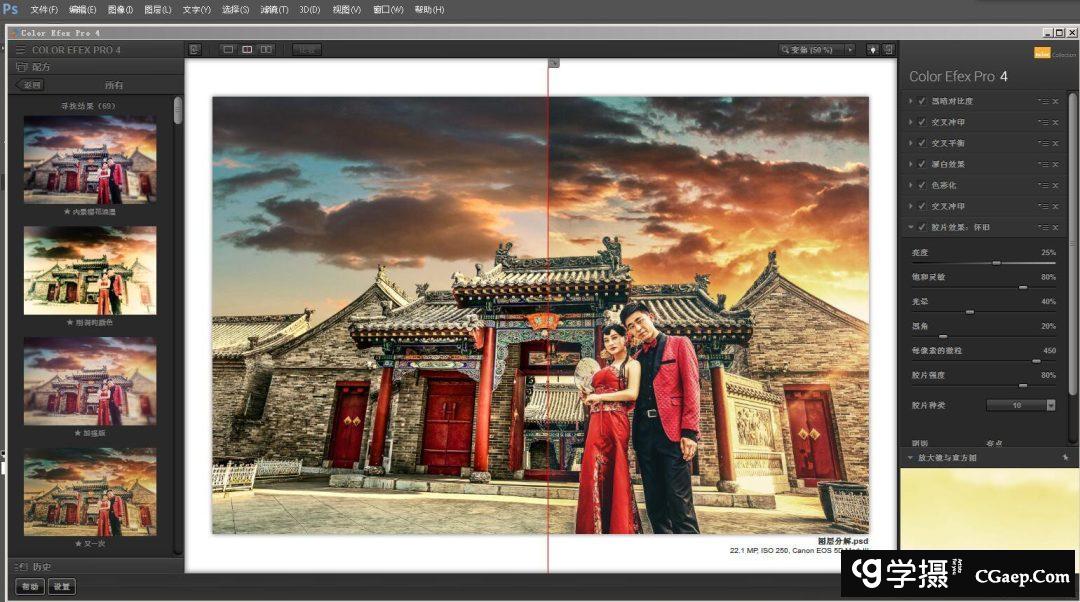Choose the side-by-side preview icon

tap(266, 49)
